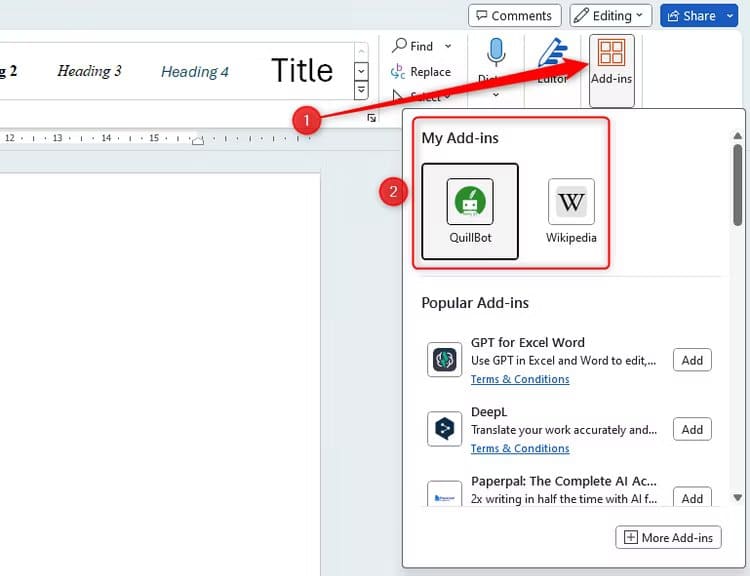Click the GPT for Excel Word icon
The width and height of the screenshot is (750, 576).
tap(444, 360)
